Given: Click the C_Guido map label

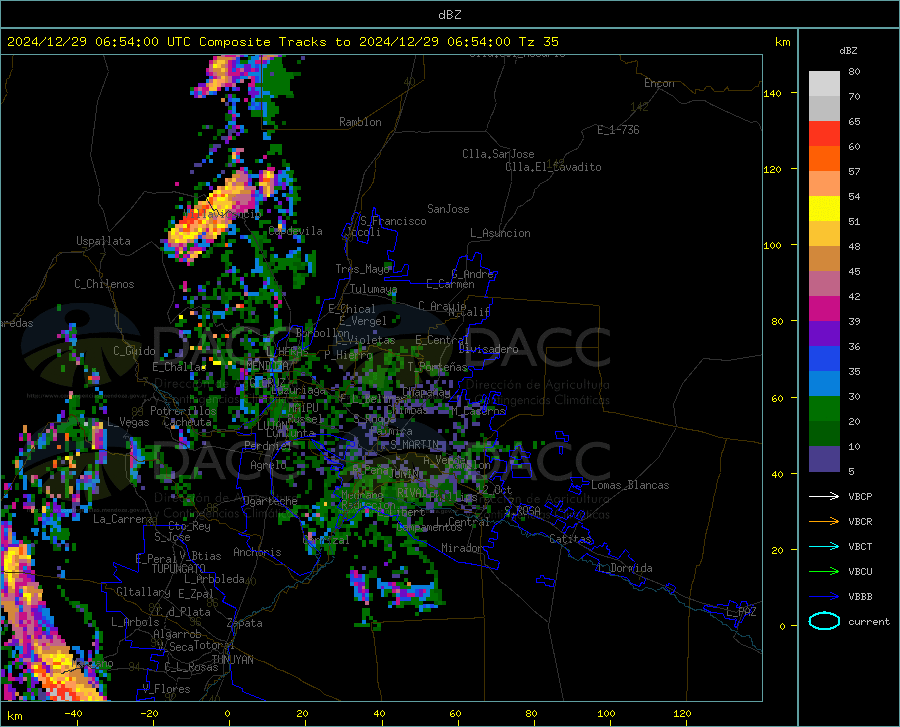Looking at the screenshot, I should 134,351.
